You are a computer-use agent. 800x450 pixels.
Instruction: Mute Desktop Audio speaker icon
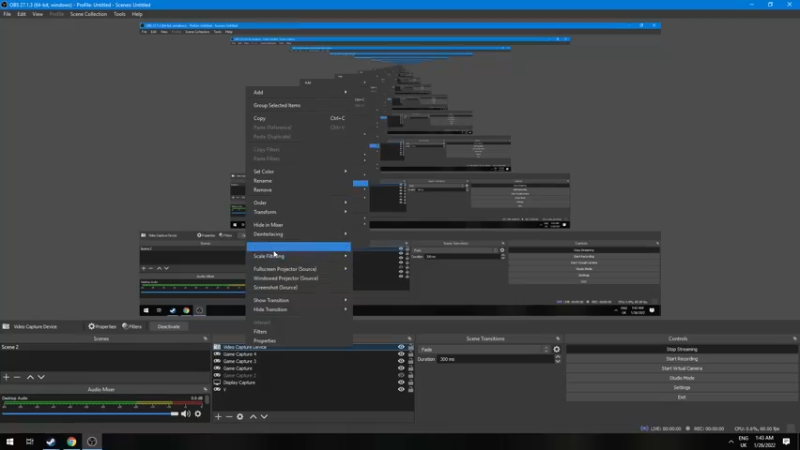click(186, 414)
